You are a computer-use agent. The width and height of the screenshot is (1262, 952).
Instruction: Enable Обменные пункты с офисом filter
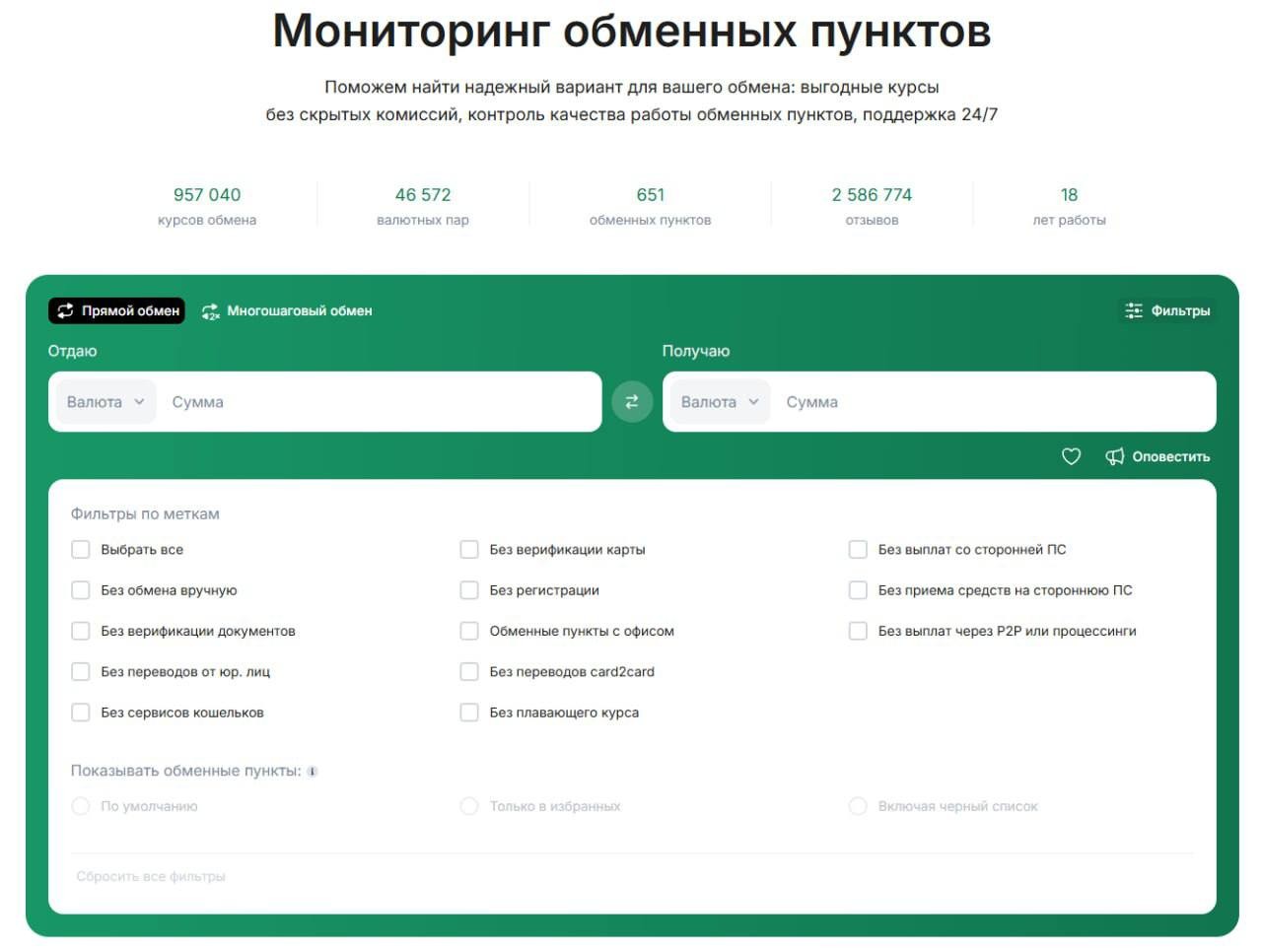[469, 631]
